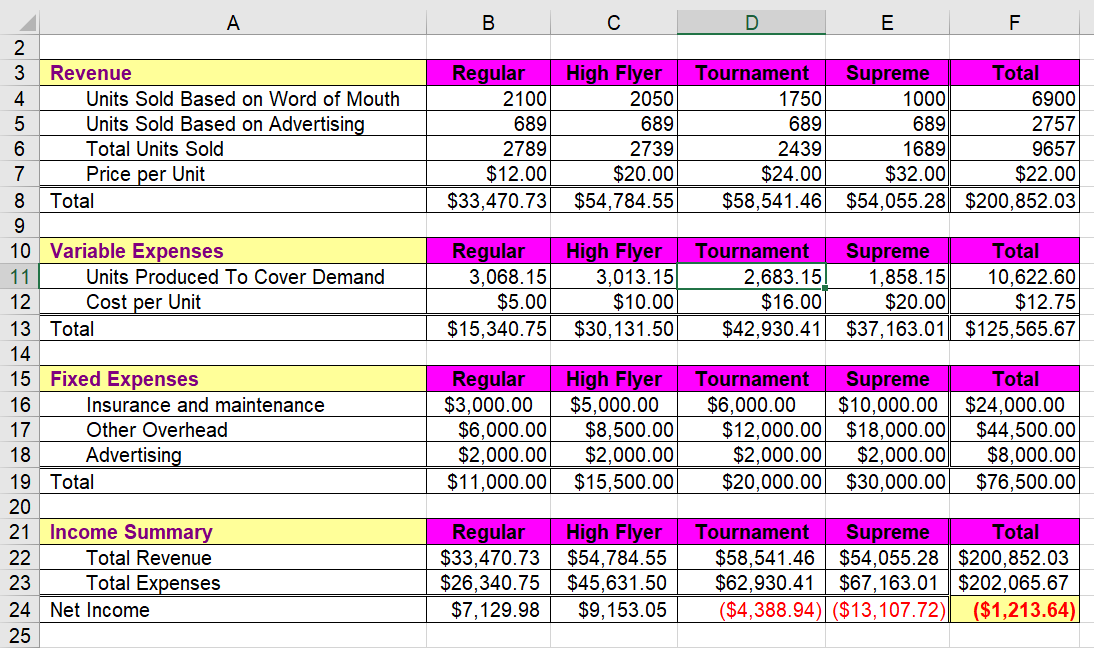
Task: Click the Tournament net income ($4,388.94) cell
Action: [x=751, y=609]
